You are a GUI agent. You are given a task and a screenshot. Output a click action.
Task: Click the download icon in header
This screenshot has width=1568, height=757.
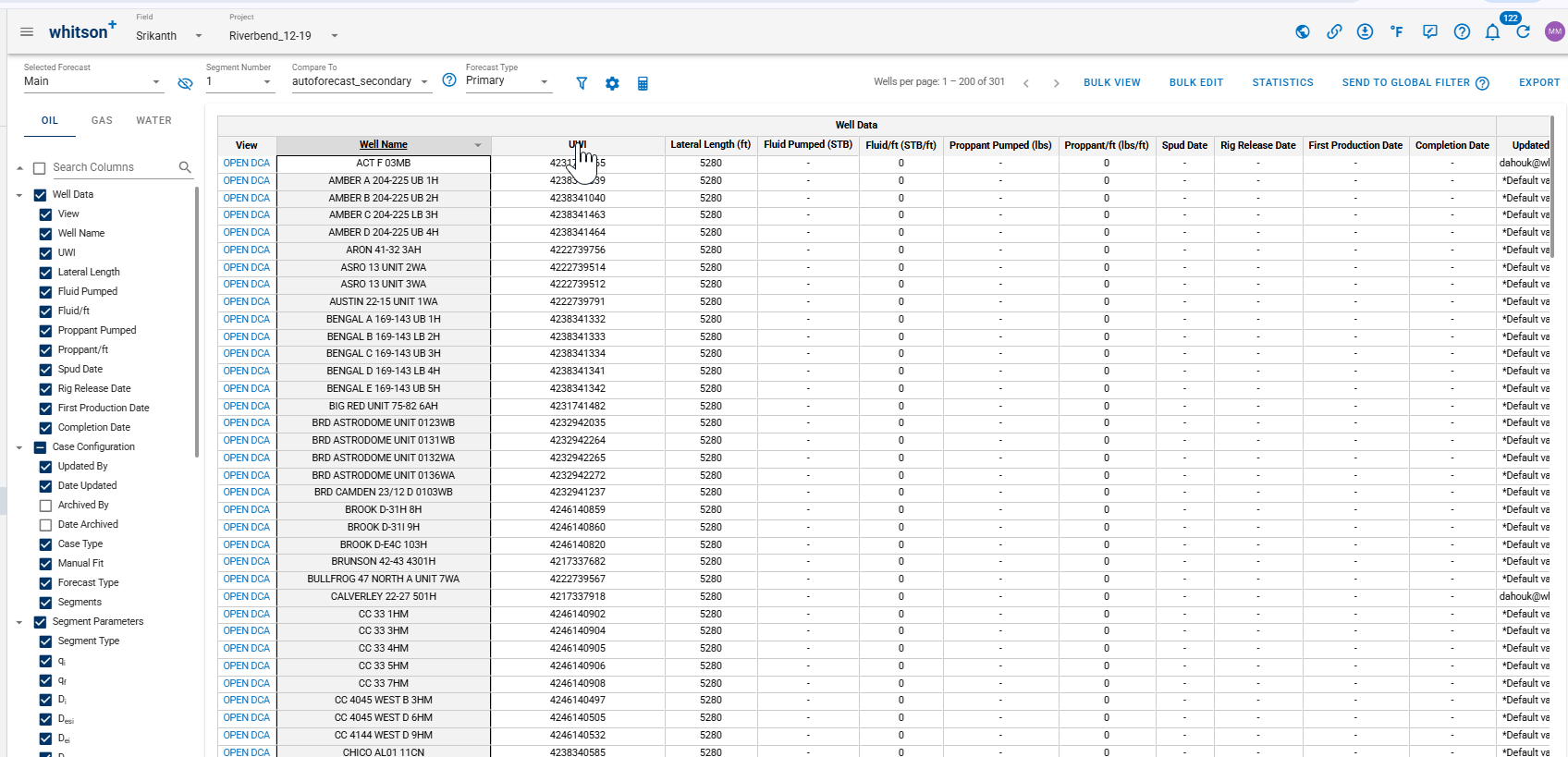(1365, 32)
